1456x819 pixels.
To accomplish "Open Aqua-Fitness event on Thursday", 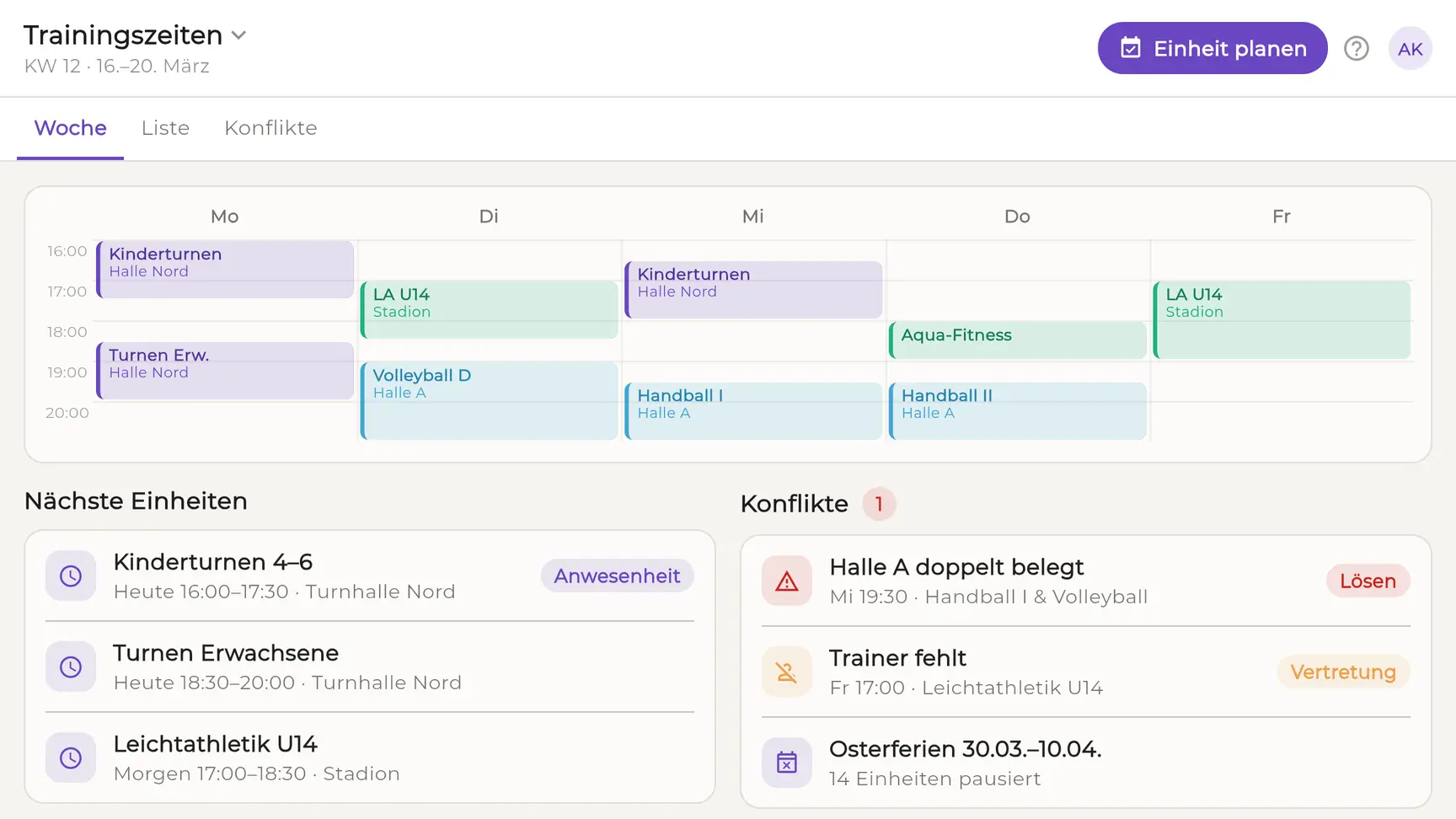I will click(1018, 340).
